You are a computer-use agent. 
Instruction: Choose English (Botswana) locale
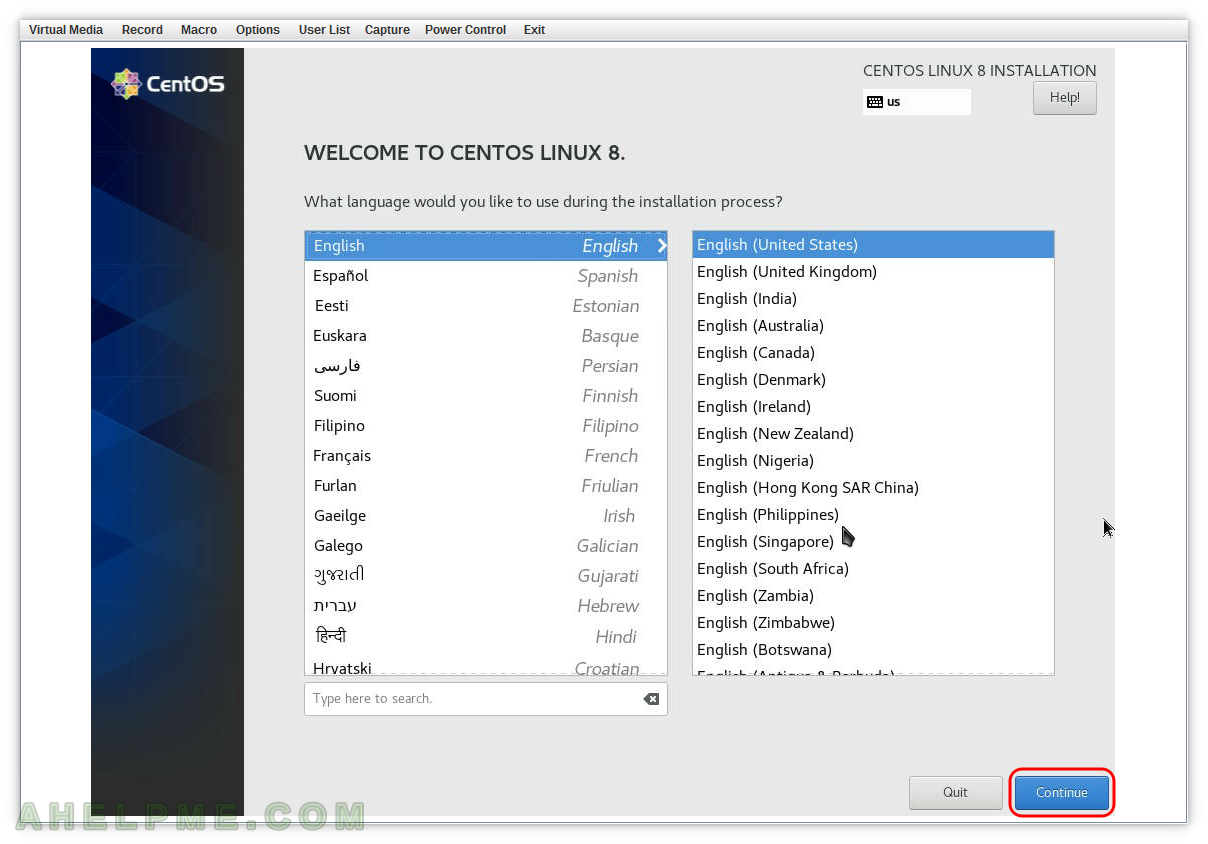(x=873, y=650)
